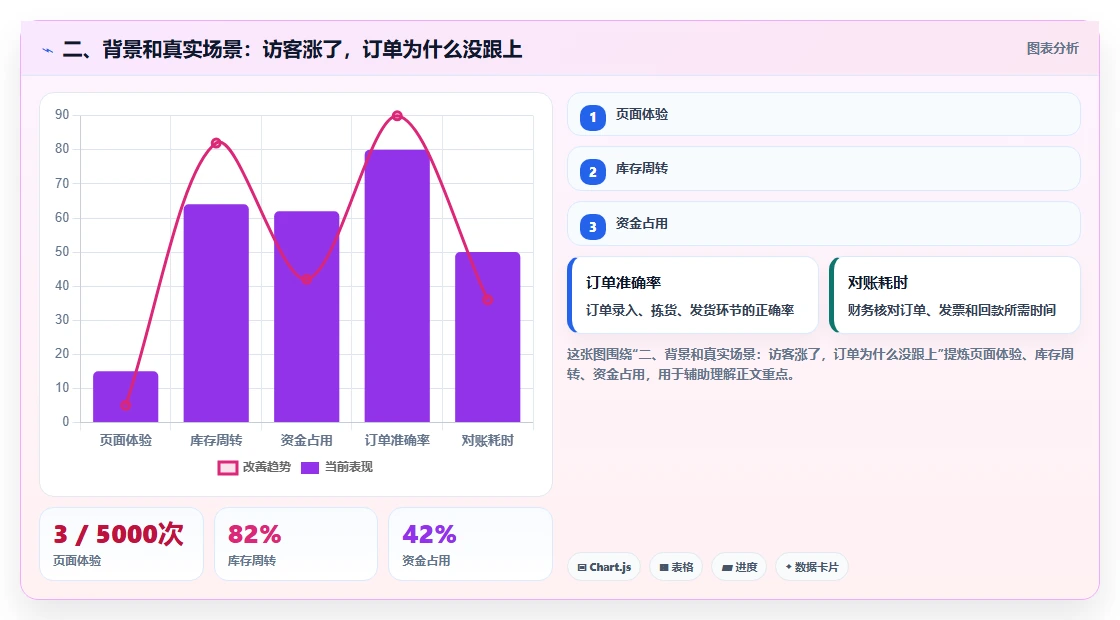Open the 订单准确率 card
This screenshot has width=1120, height=620.
tap(692, 295)
